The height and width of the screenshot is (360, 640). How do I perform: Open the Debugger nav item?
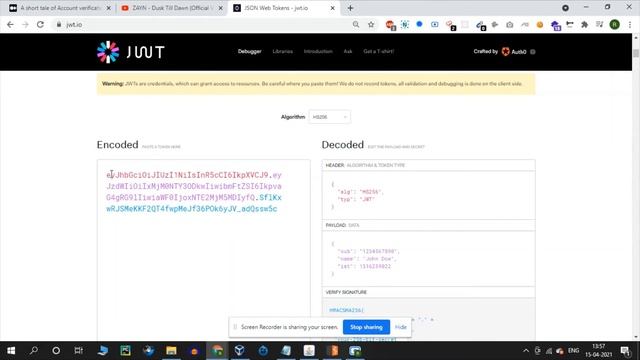pos(249,51)
